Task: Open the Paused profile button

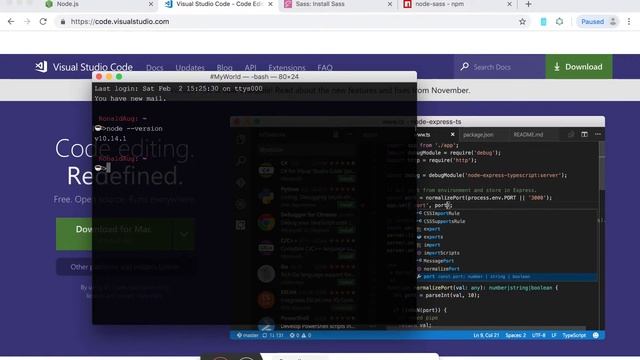Action: [598, 22]
